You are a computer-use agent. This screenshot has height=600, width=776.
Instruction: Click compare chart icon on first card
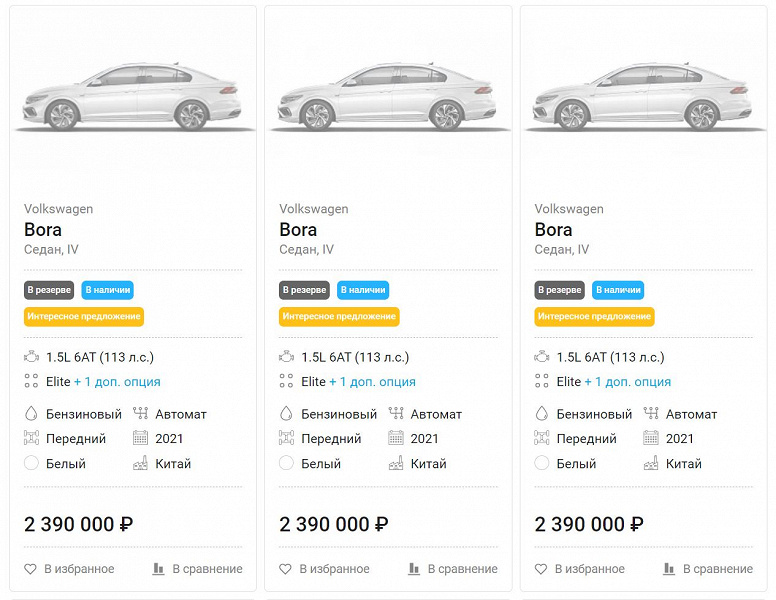click(159, 569)
